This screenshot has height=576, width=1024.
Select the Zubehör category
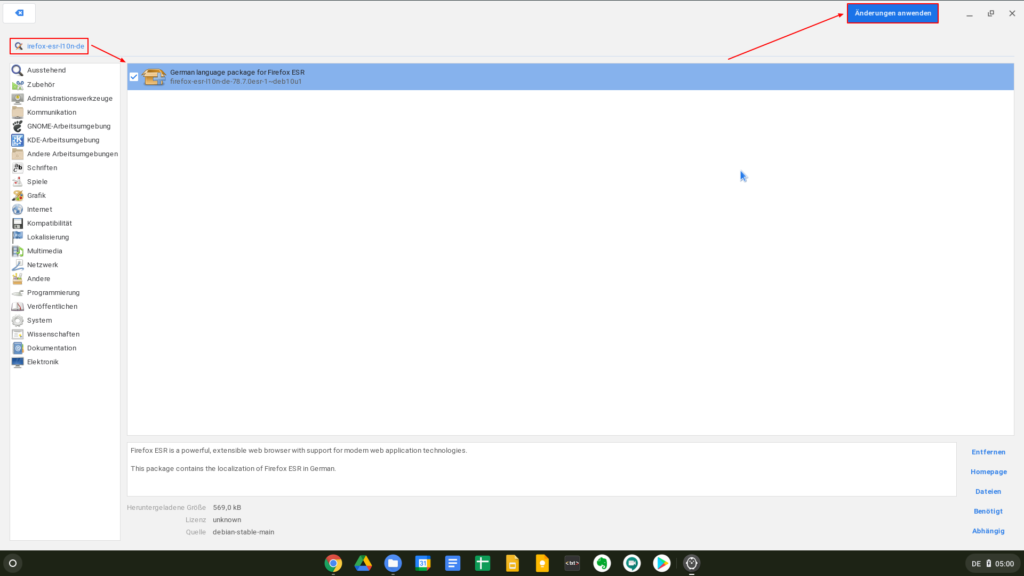40,84
